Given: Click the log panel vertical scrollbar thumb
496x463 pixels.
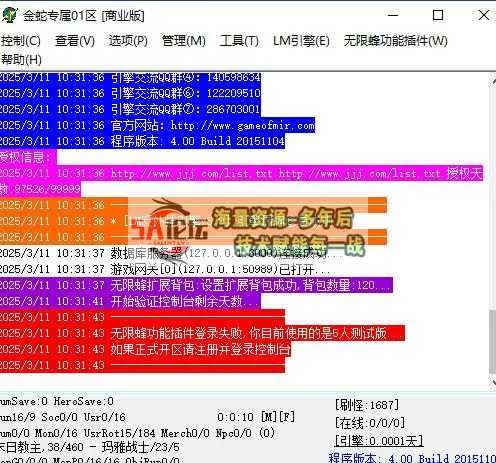Looking at the screenshot, I should pyautogui.click(x=492, y=342).
